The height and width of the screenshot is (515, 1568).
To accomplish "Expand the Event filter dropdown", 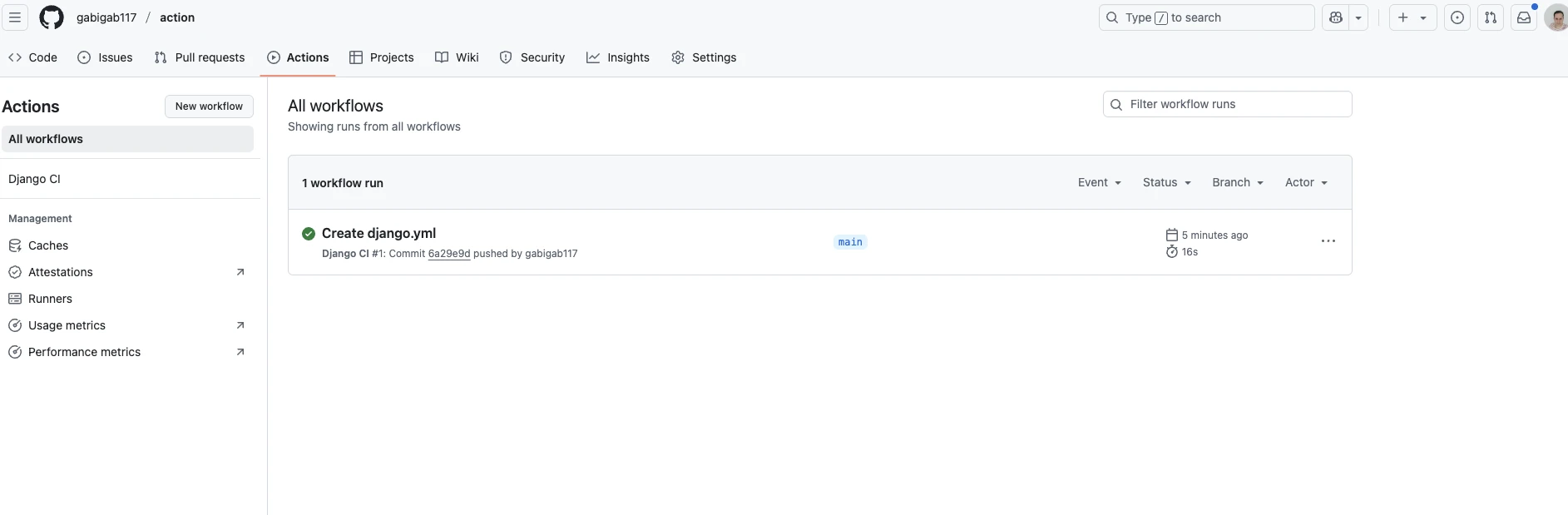I will 1099,183.
